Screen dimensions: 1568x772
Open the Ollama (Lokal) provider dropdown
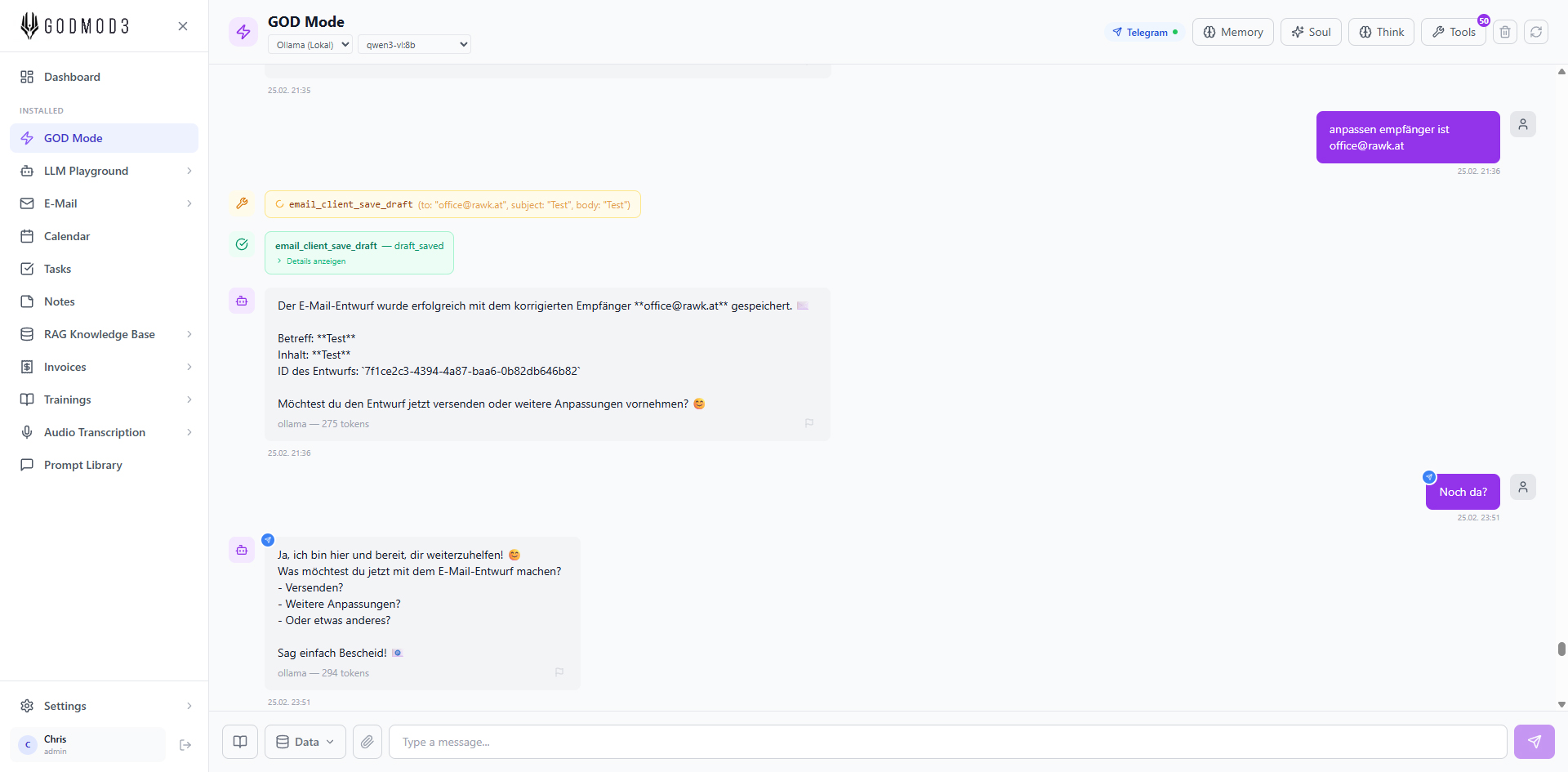click(310, 45)
